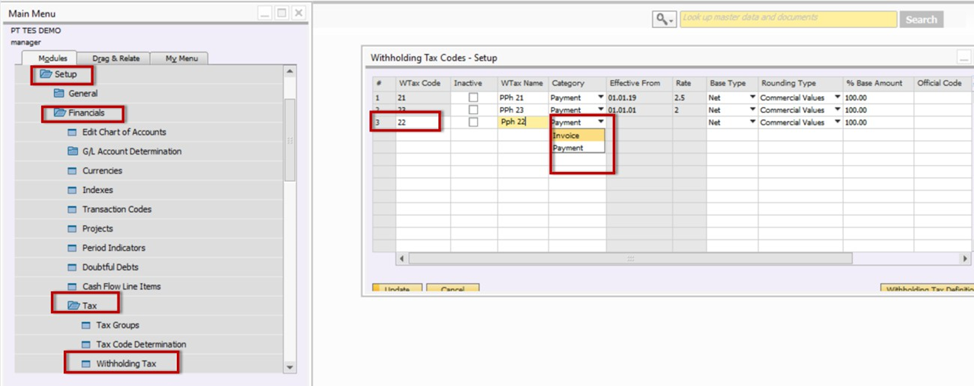Click the WTax Code cell containing 22
This screenshot has width=974, height=386.
423,122
